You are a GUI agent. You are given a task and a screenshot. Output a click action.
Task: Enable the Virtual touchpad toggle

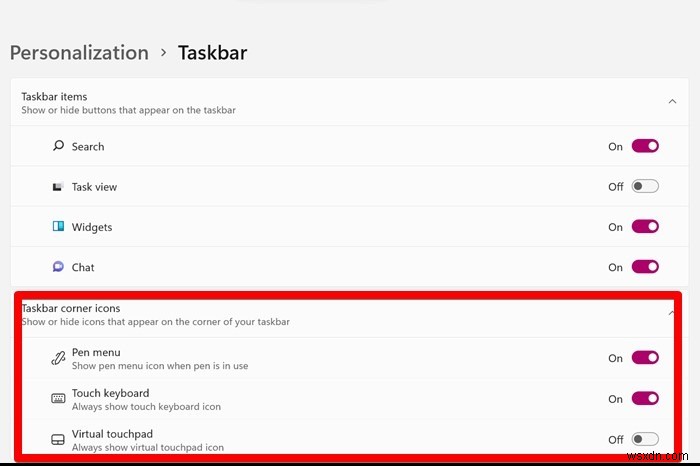click(x=645, y=439)
